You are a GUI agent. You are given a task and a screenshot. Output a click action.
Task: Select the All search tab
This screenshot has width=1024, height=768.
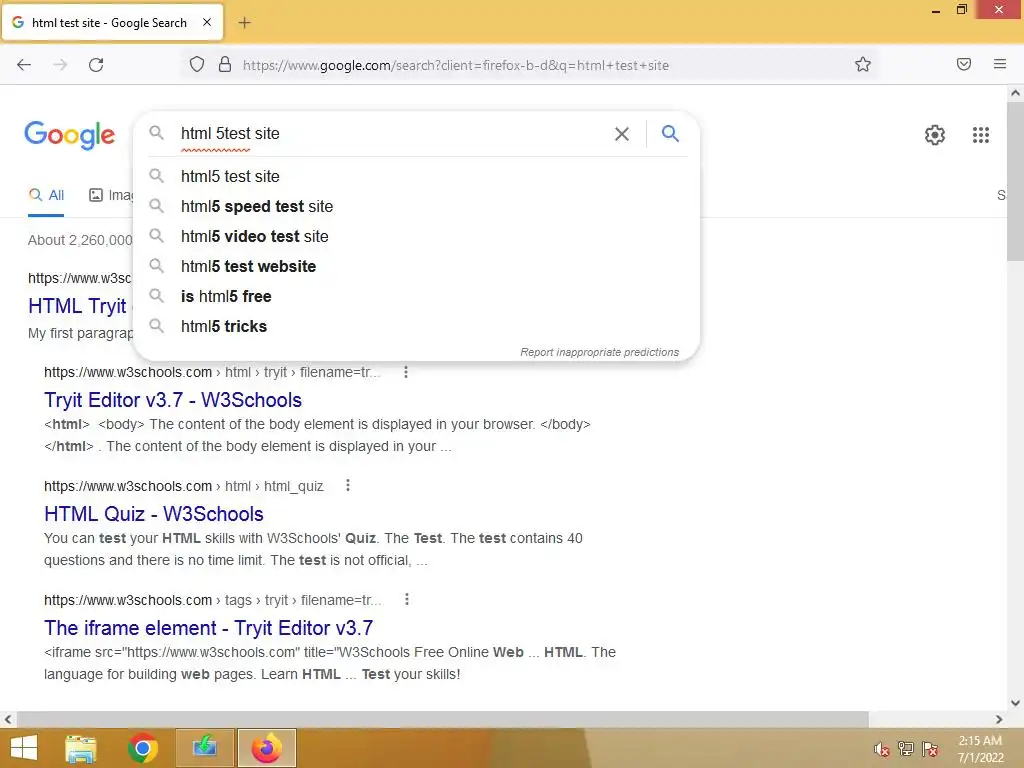[x=46, y=195]
